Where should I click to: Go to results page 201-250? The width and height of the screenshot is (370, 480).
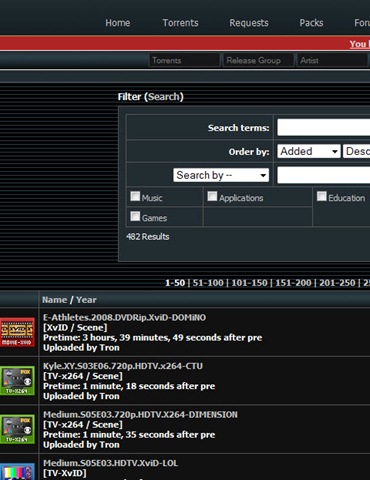(x=337, y=283)
